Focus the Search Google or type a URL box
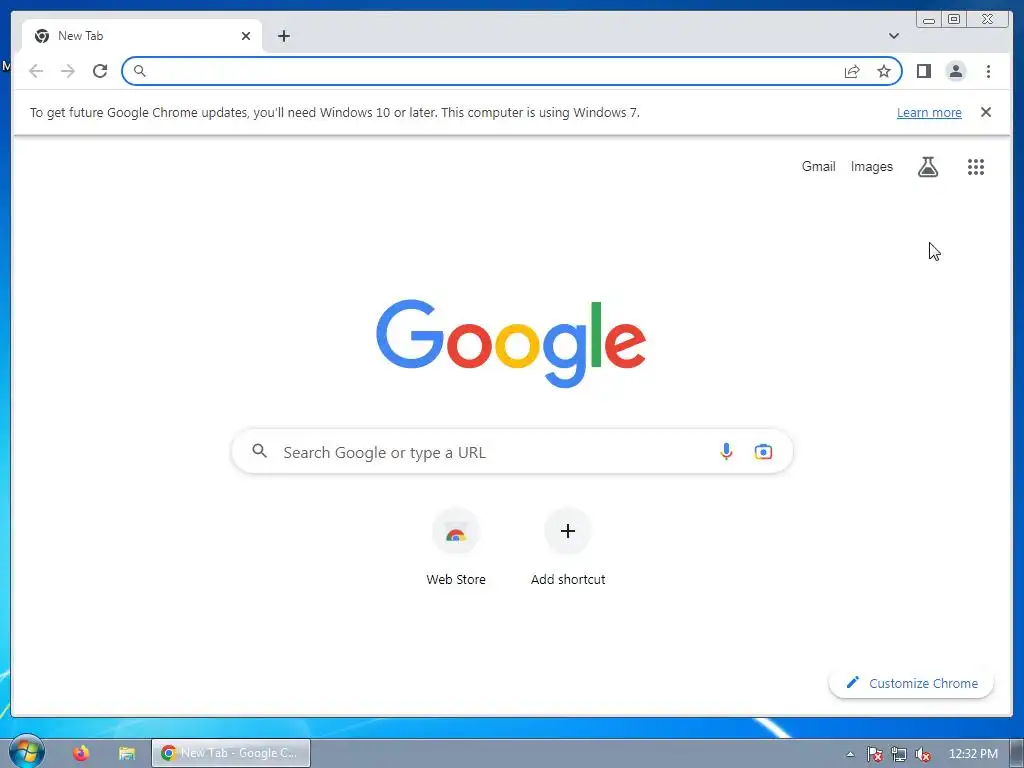Viewport: 1024px width, 768px height. tap(512, 451)
